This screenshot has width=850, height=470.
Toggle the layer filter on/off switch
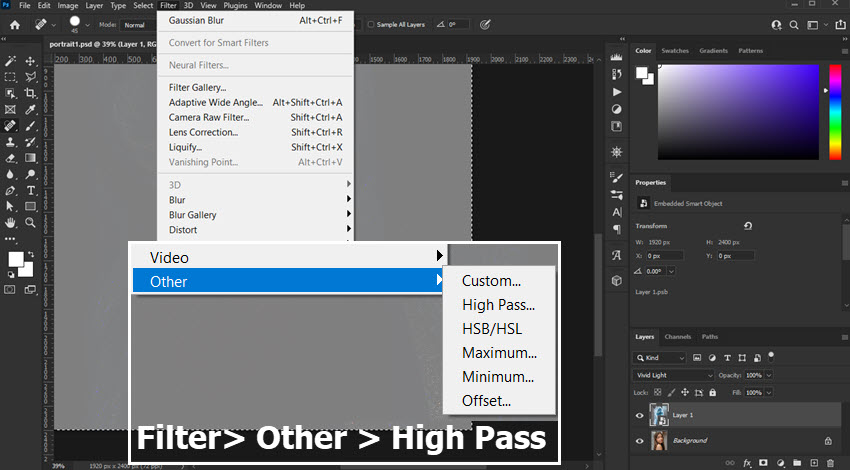(x=771, y=357)
